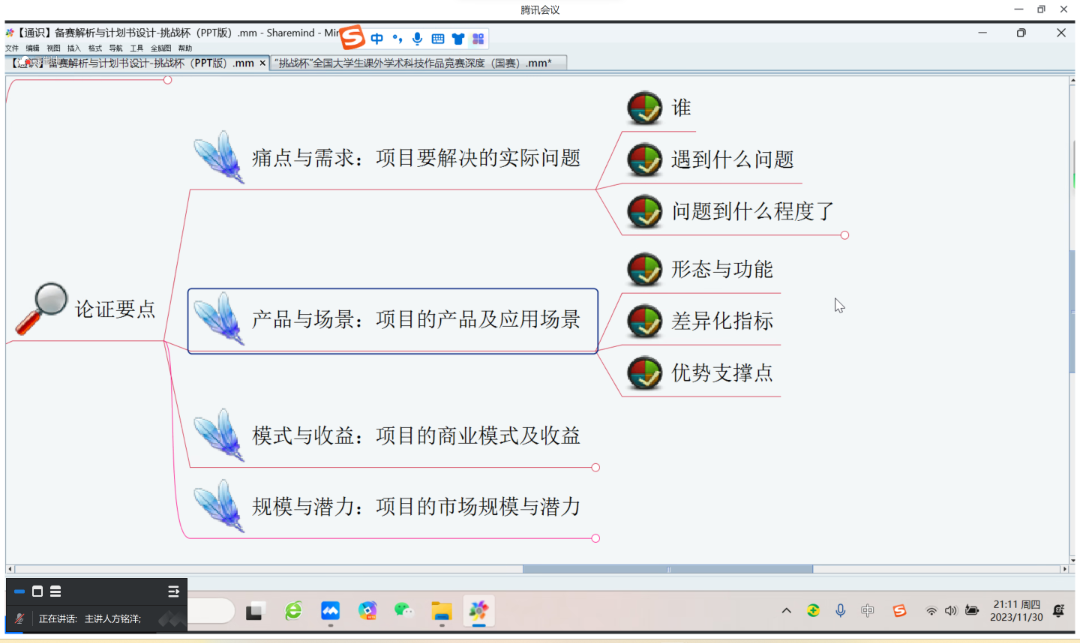
Task: Show hidden system tray icons chevron
Action: 786,610
